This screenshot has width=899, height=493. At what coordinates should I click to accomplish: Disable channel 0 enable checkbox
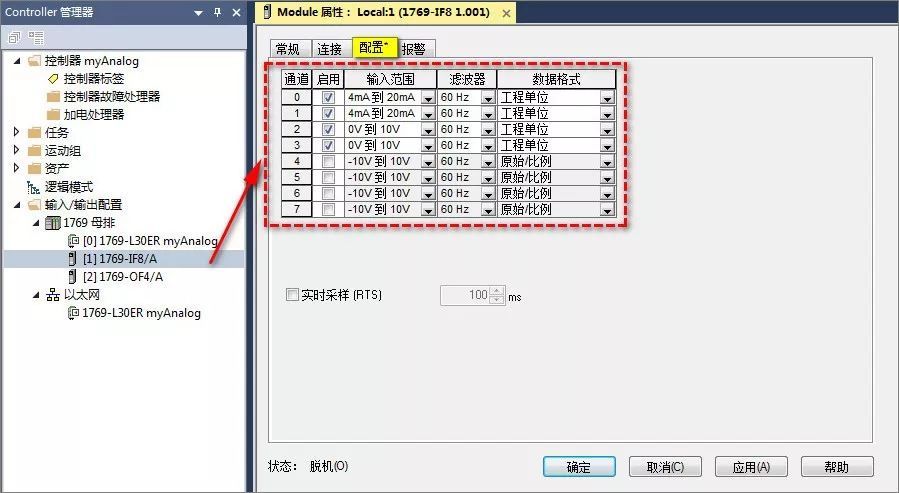tap(328, 98)
